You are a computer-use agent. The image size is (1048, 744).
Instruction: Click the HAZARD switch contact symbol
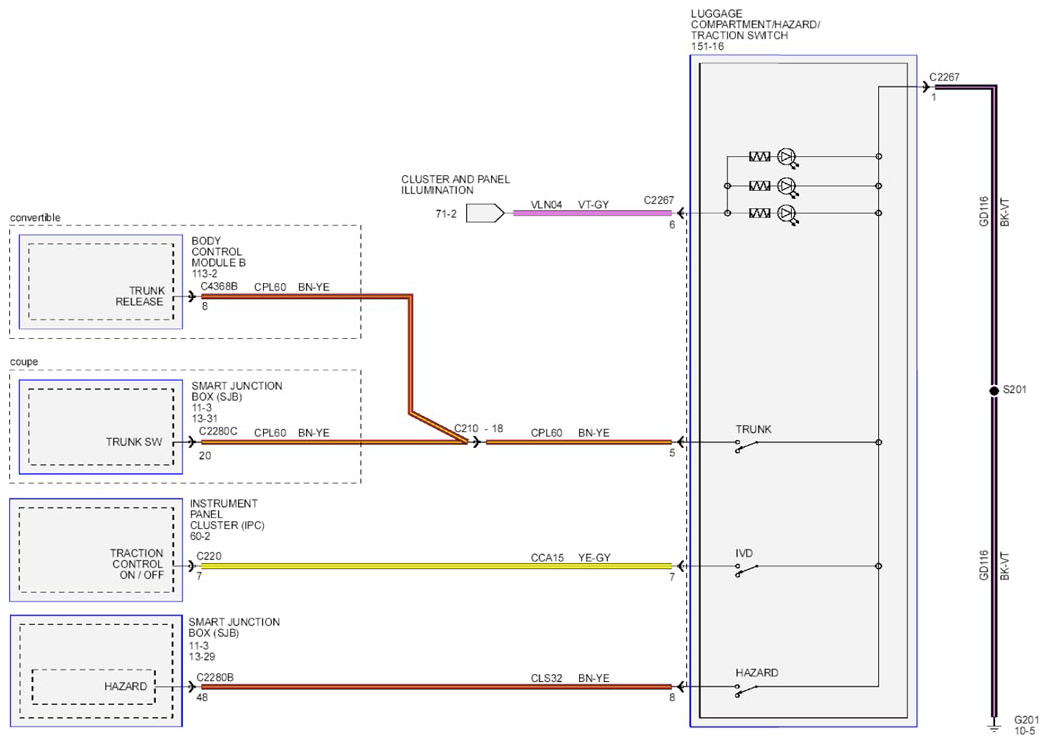(x=747, y=691)
